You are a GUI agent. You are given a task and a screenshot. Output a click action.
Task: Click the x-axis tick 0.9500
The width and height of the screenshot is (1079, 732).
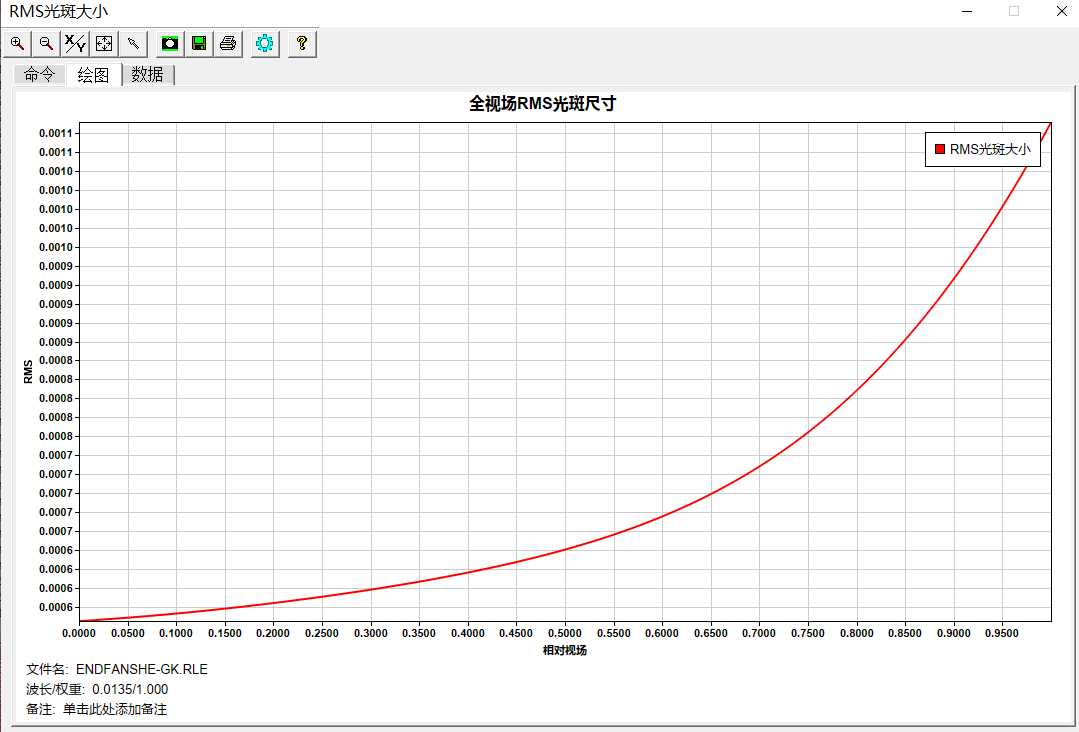(x=1002, y=633)
